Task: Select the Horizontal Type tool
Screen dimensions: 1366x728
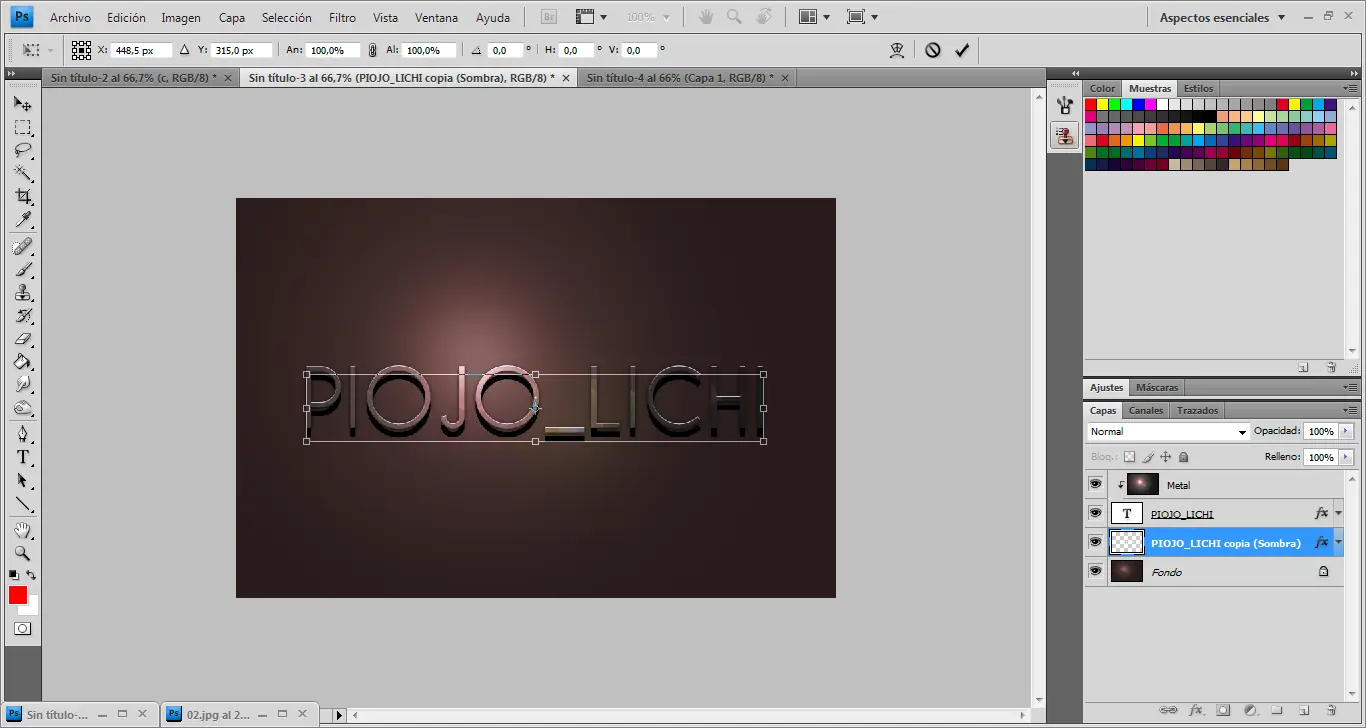Action: [22, 457]
